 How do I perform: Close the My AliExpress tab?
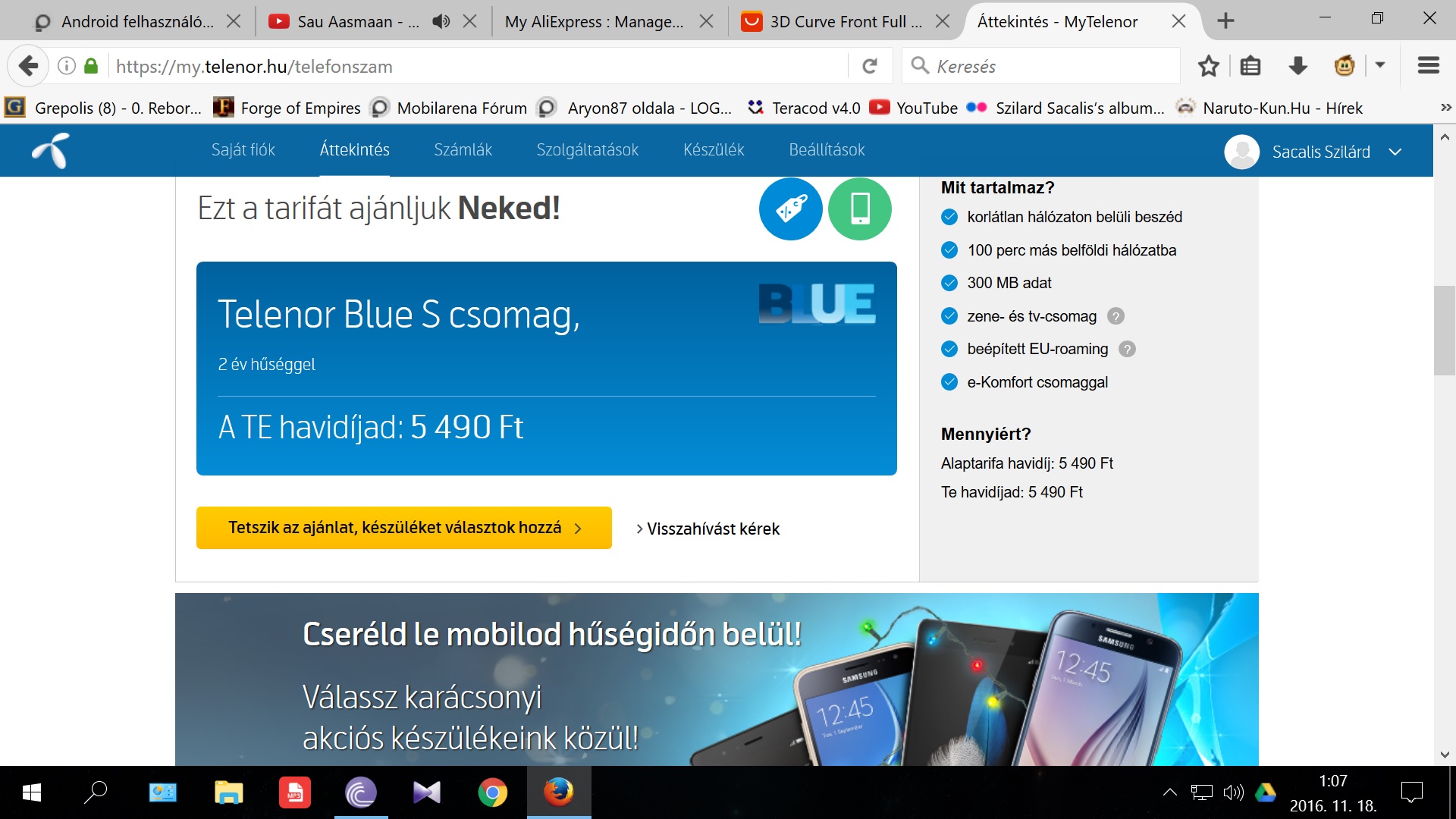[x=706, y=21]
